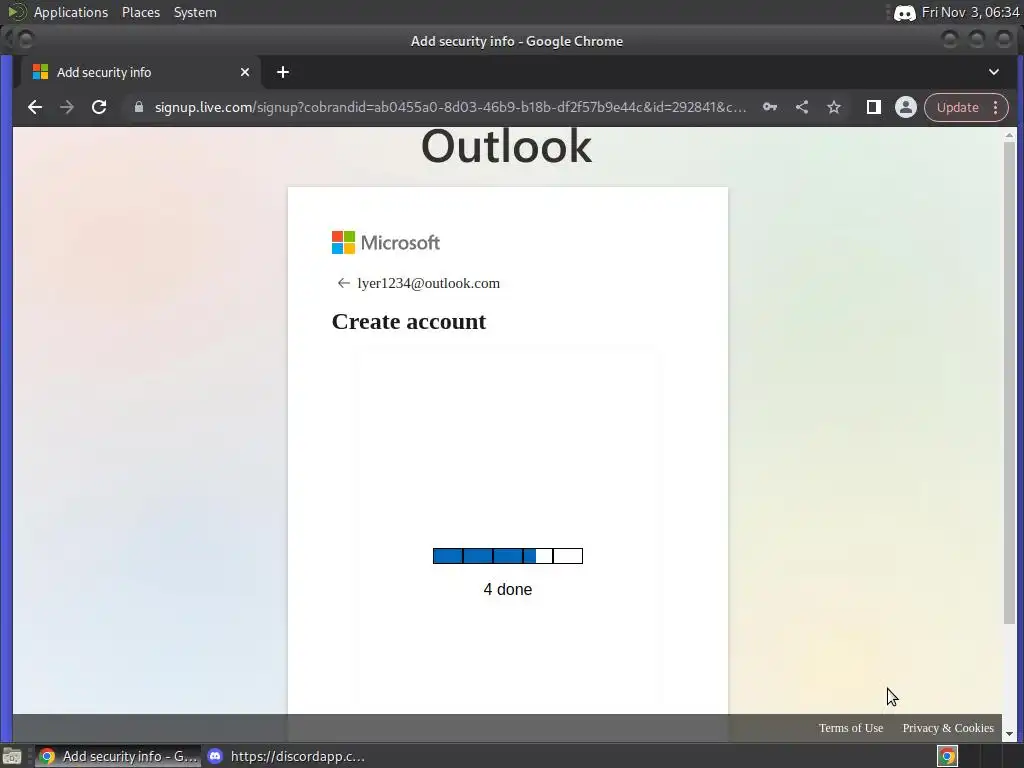Switch to Add security info taskbar window
The width and height of the screenshot is (1024, 768).
click(118, 756)
